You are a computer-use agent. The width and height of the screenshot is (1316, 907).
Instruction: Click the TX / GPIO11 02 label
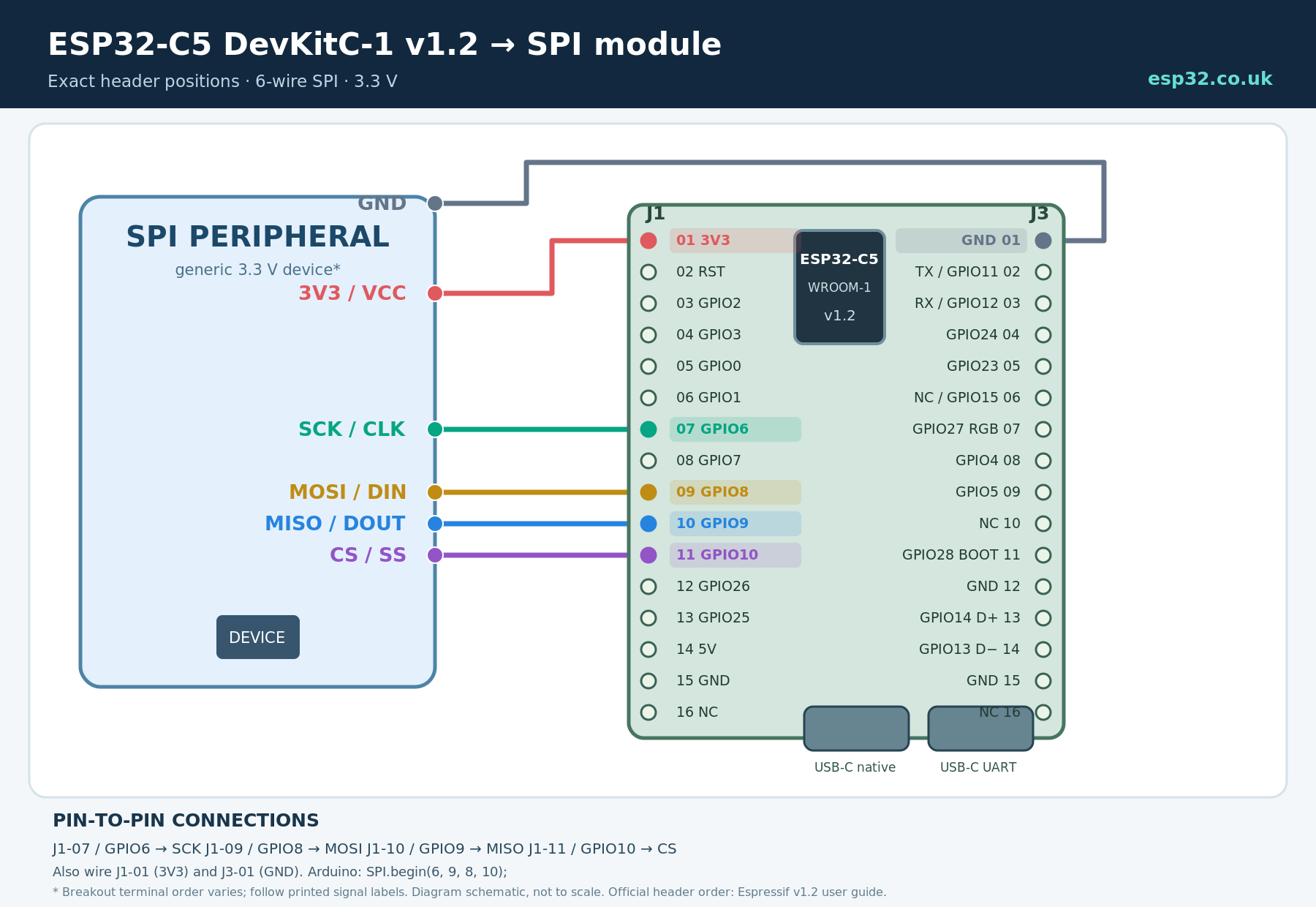click(967, 272)
